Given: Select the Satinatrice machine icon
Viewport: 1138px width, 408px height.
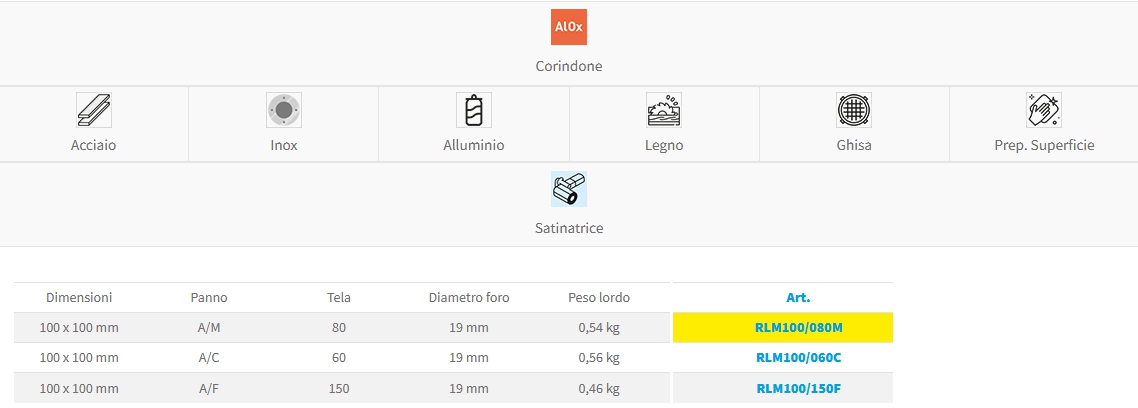Looking at the screenshot, I should click(569, 189).
